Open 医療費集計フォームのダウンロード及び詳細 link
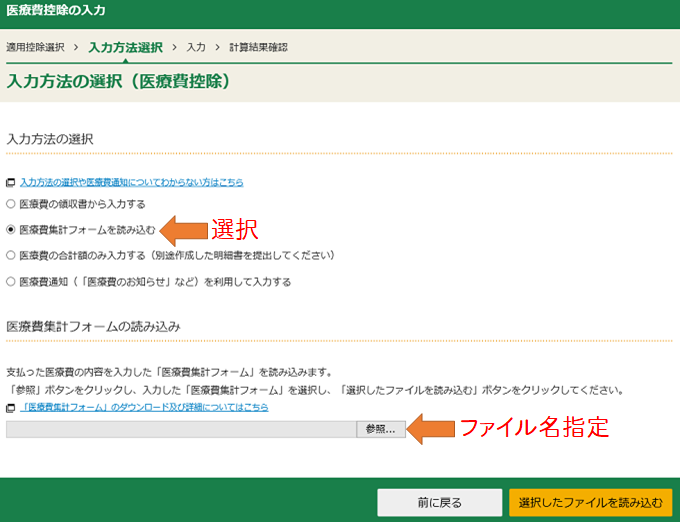This screenshot has width=680, height=522. click(x=144, y=408)
